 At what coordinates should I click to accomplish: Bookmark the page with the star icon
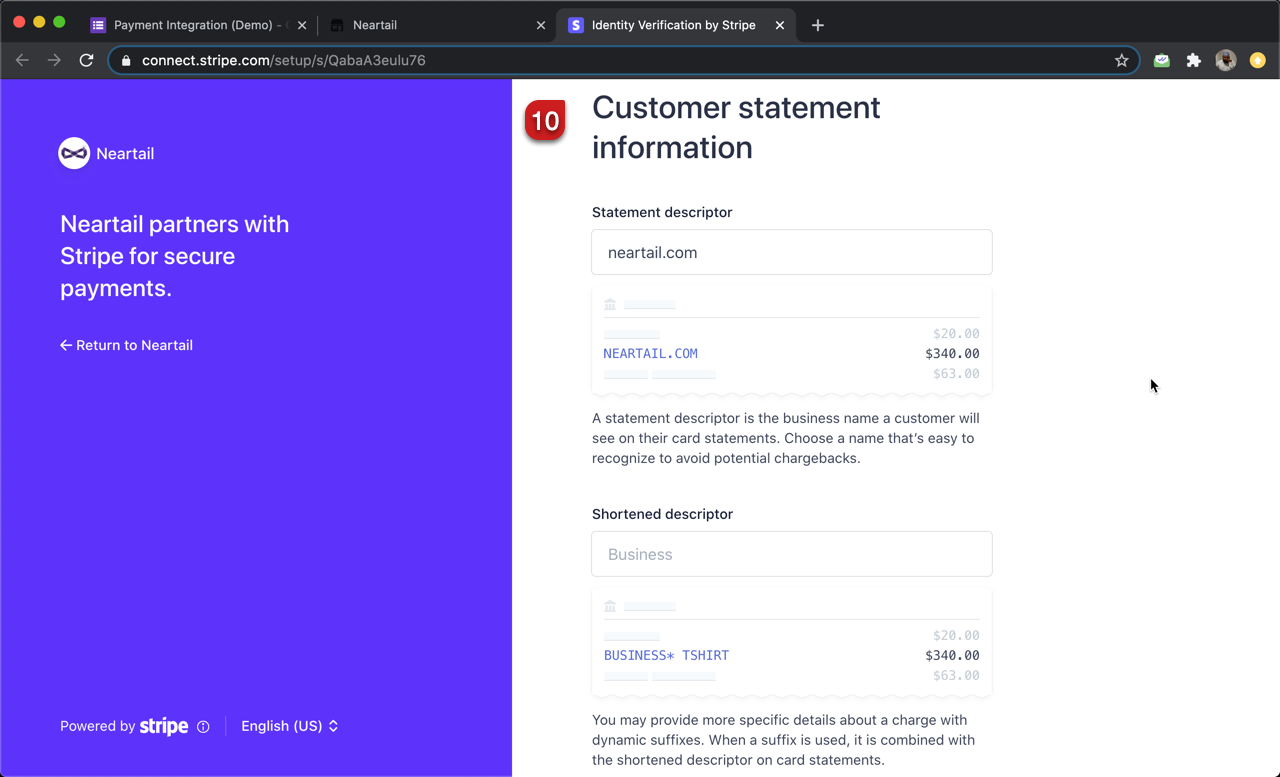[x=1121, y=60]
